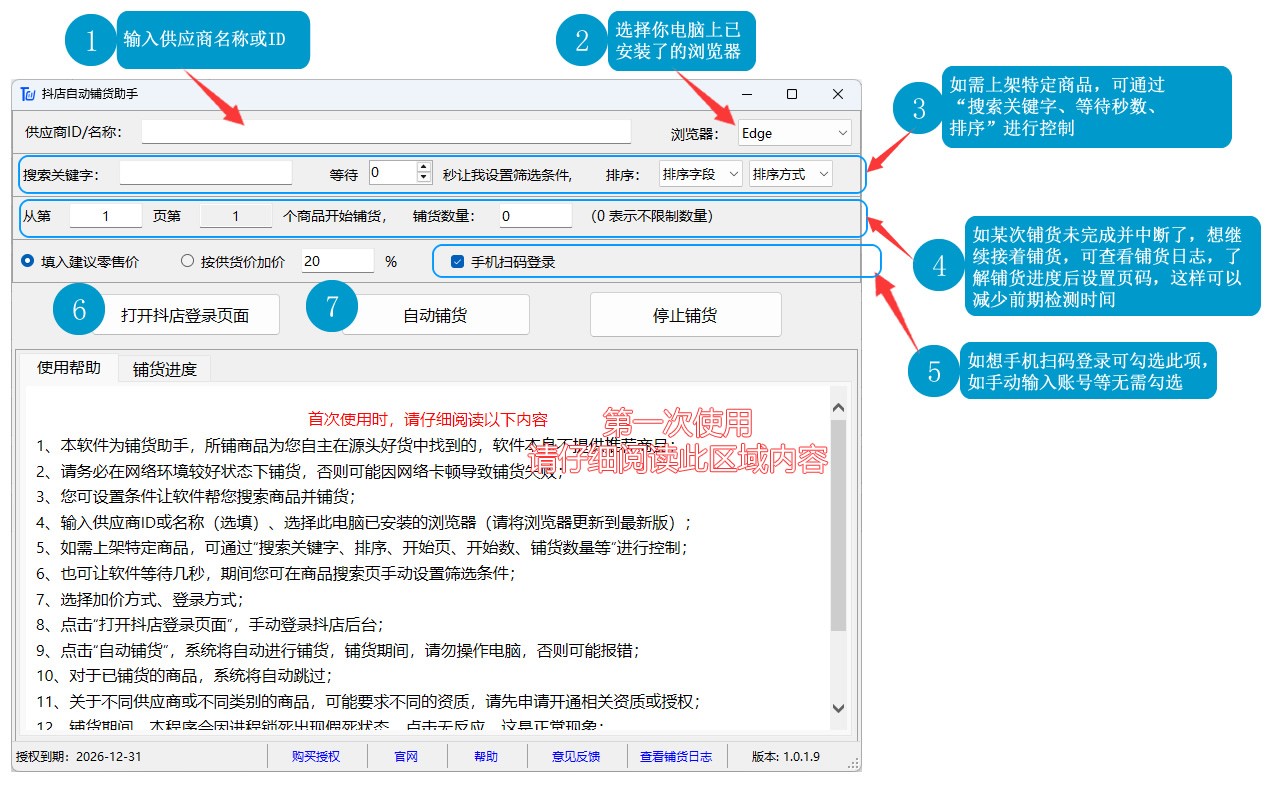Switch to the 使用帮助 tab
Screen dimensions: 1274x788
pos(70,367)
